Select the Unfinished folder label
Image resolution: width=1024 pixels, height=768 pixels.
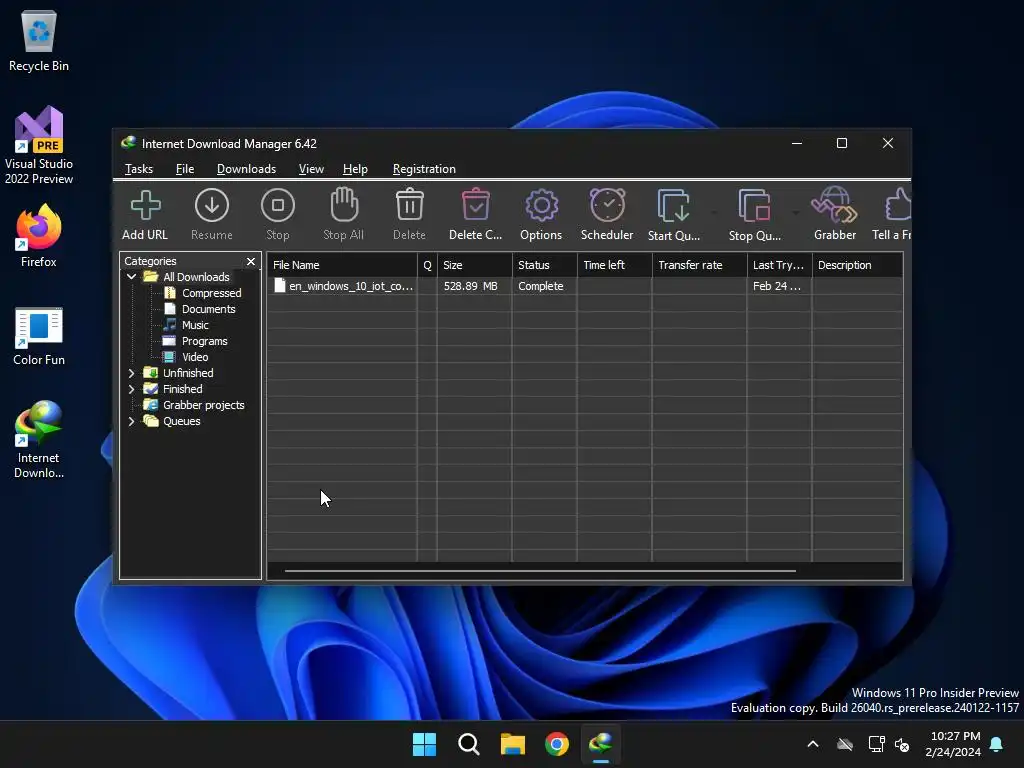coord(187,373)
